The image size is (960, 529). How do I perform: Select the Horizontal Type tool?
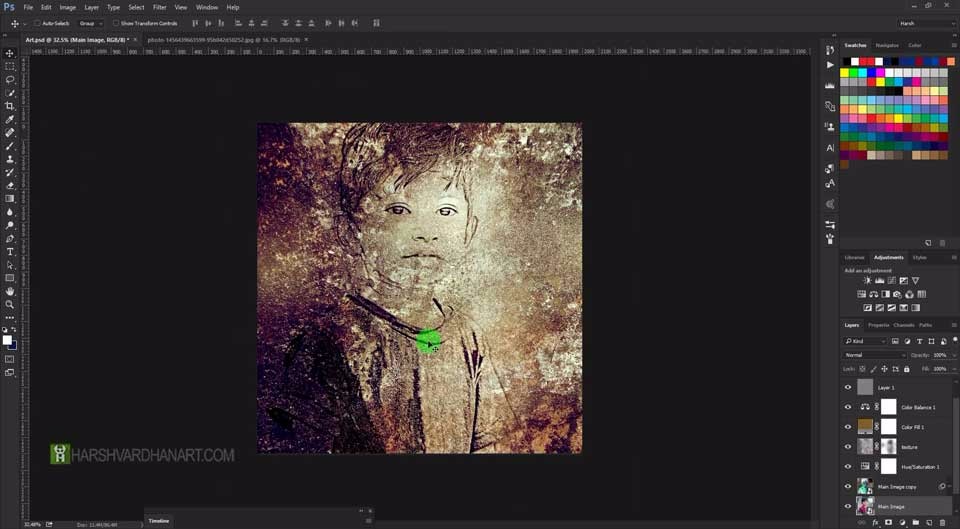click(10, 252)
